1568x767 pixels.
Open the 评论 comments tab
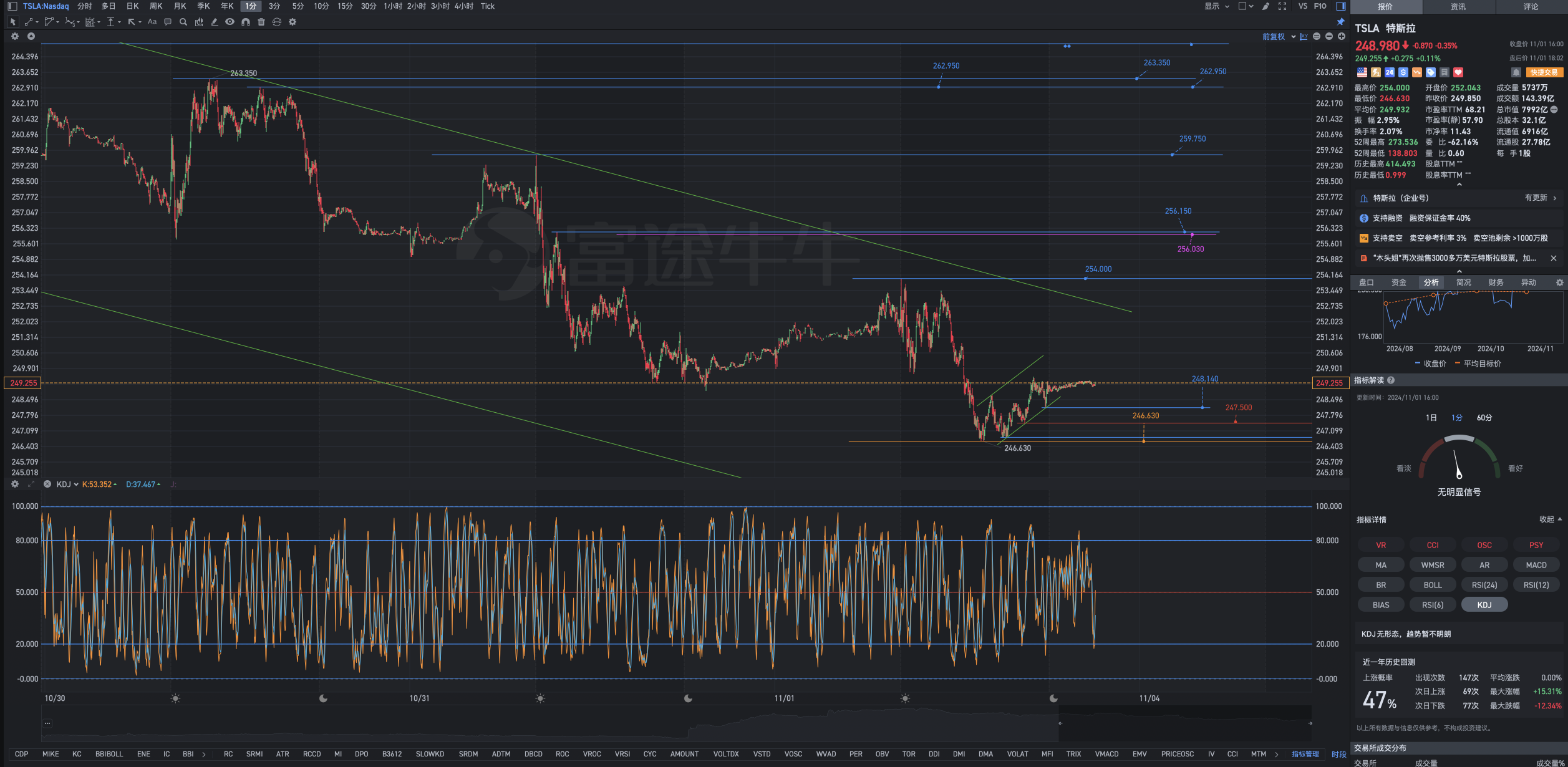click(x=1531, y=7)
